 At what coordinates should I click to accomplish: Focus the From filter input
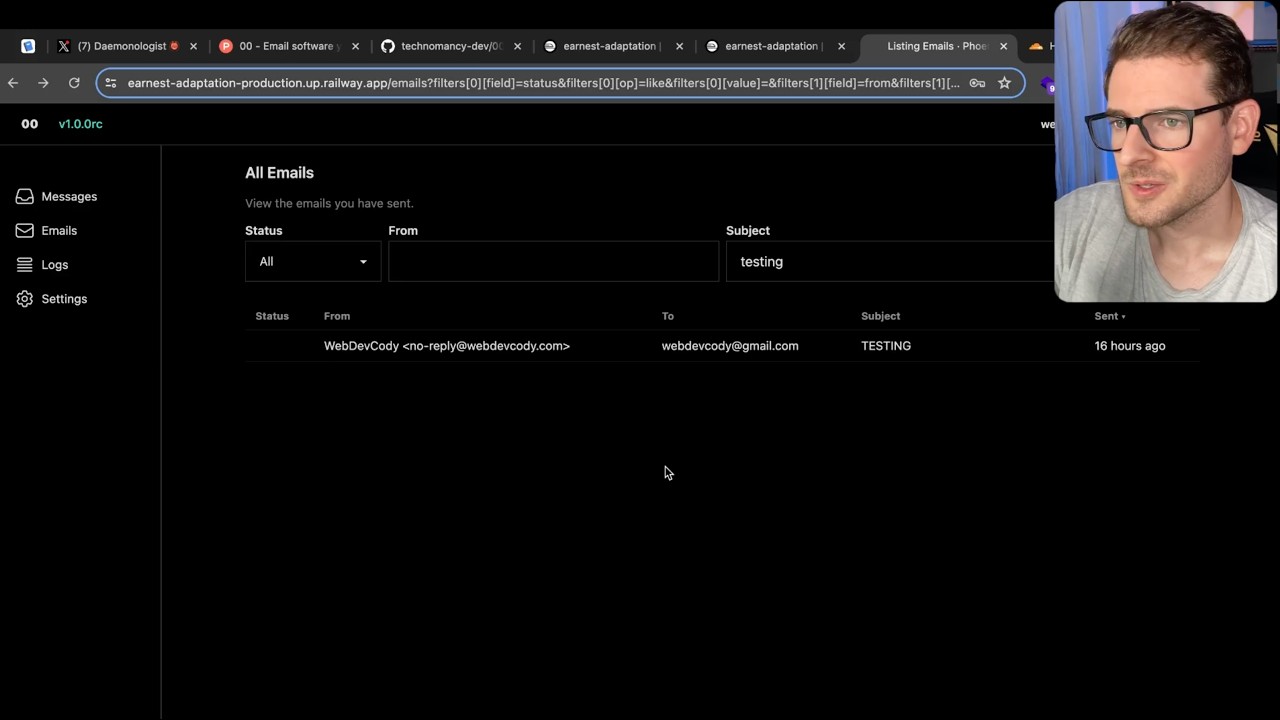[553, 262]
